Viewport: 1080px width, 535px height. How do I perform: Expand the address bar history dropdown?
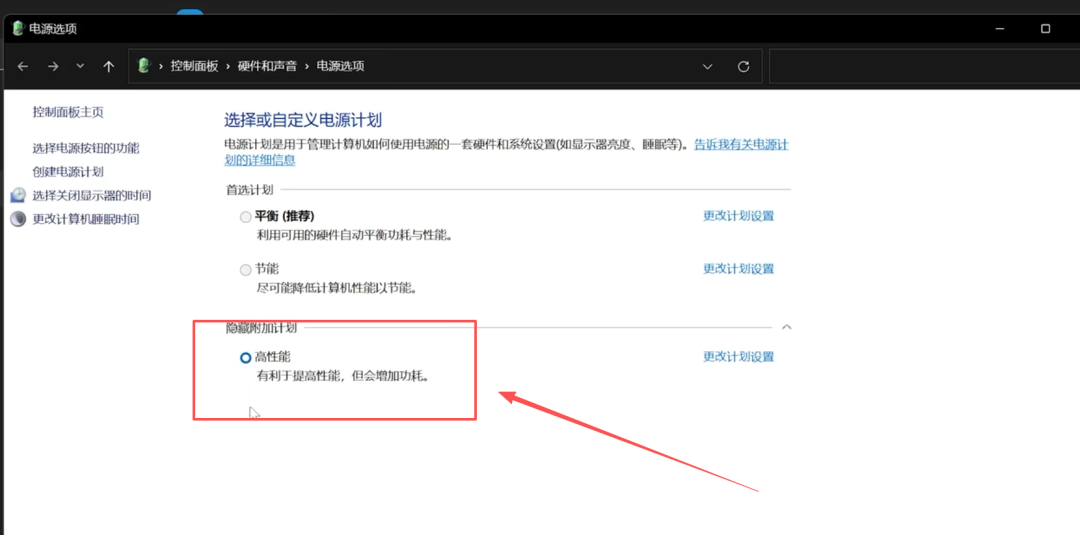708,66
